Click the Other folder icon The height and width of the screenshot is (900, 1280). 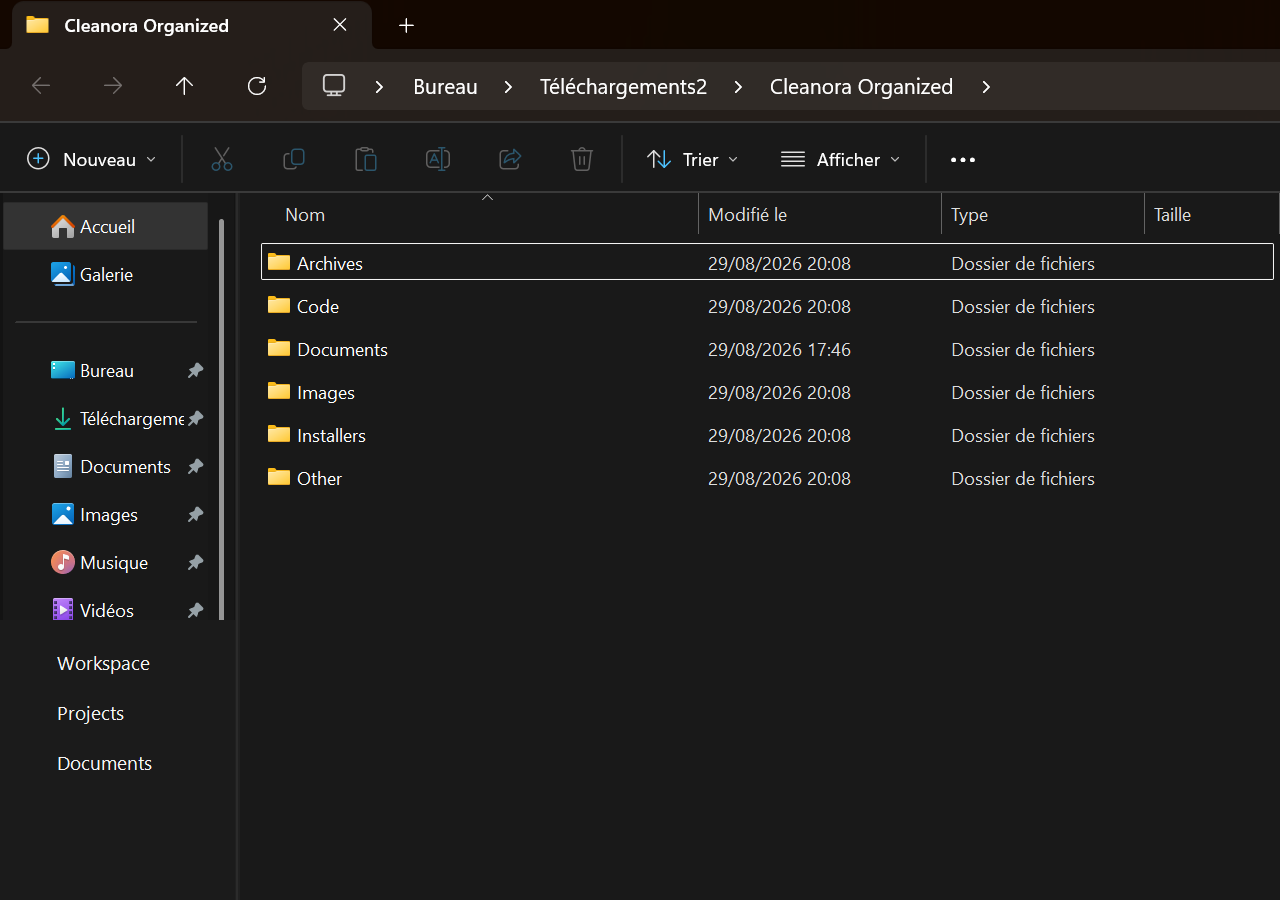pyautogui.click(x=279, y=478)
